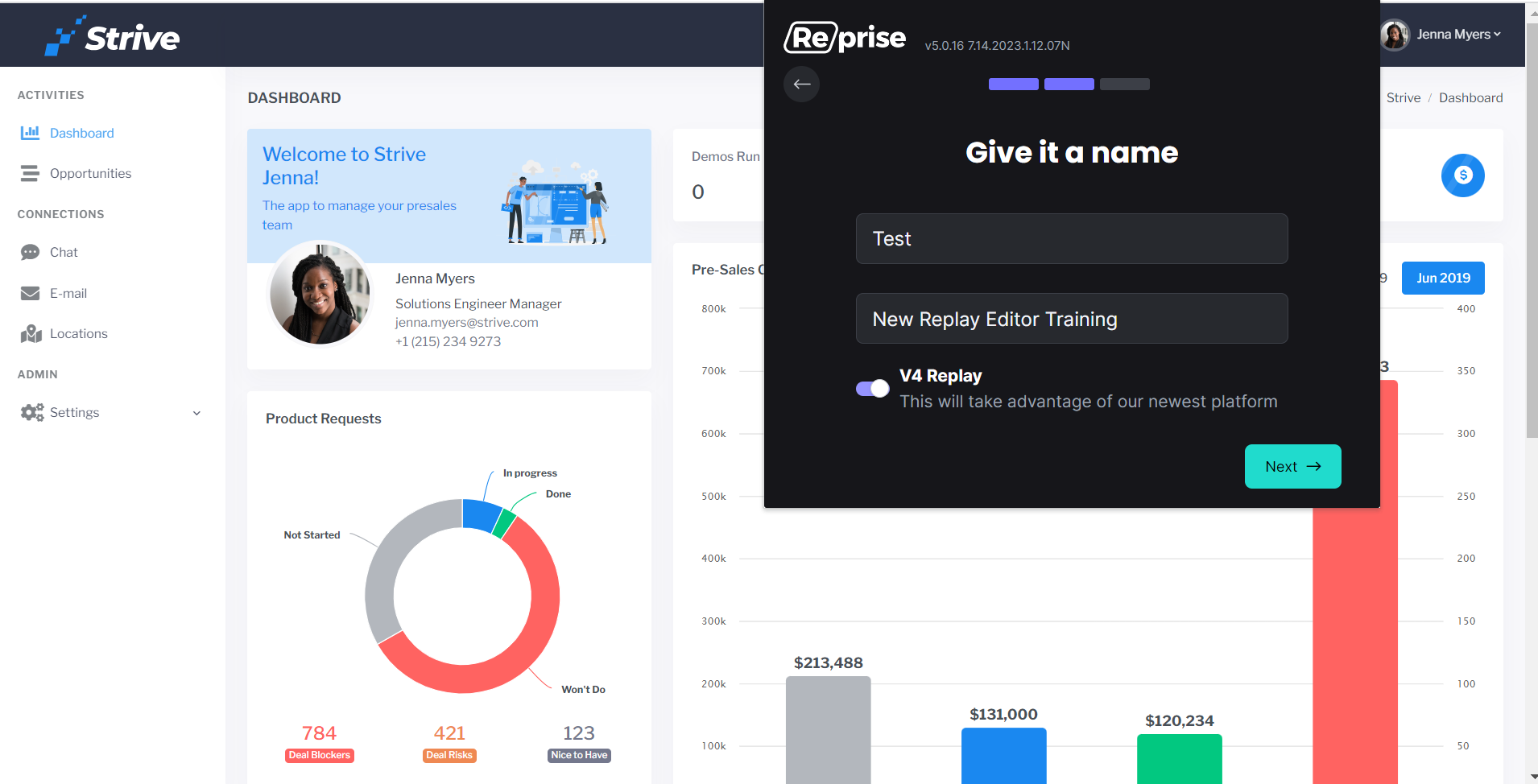Click the back arrow in Reprise panel

[x=801, y=85]
